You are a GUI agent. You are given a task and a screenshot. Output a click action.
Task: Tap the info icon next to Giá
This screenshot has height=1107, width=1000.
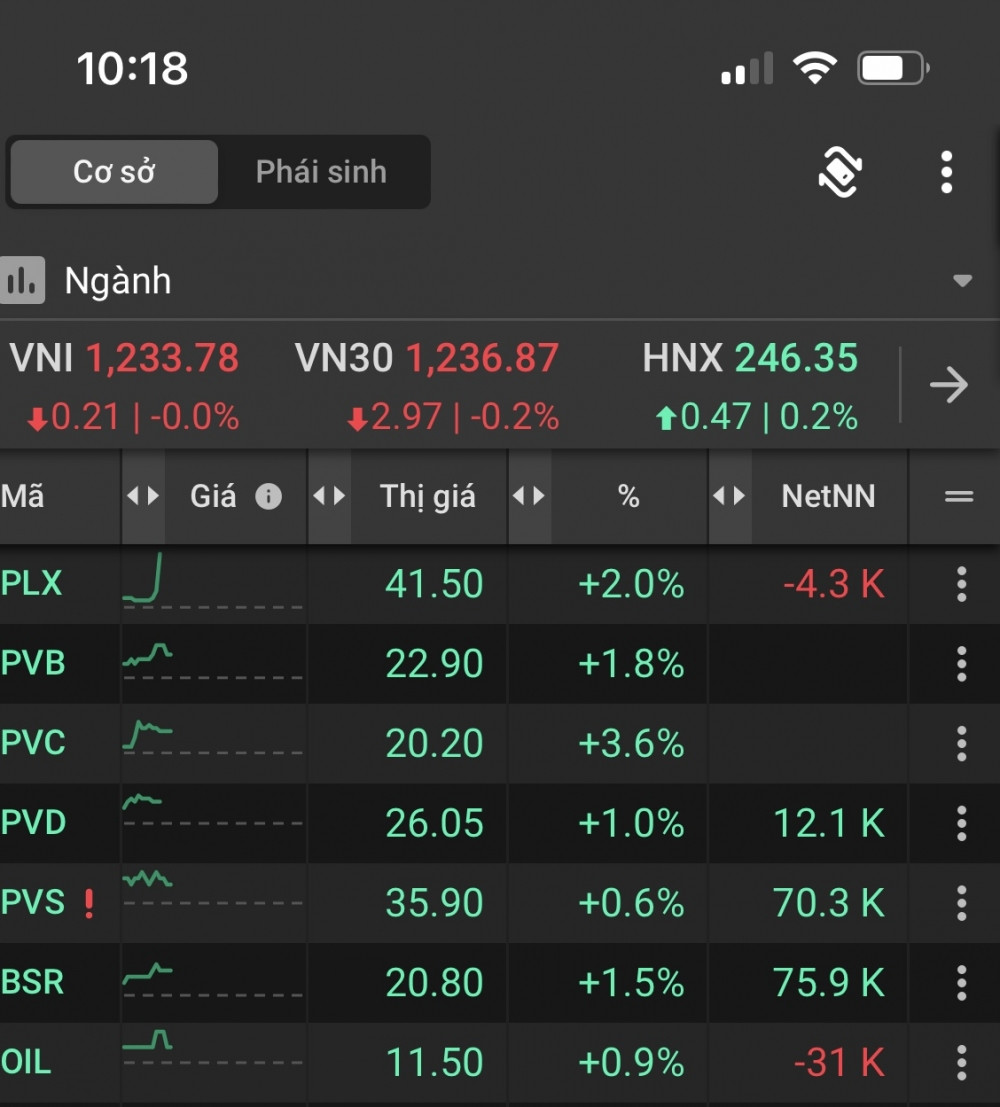click(x=268, y=496)
